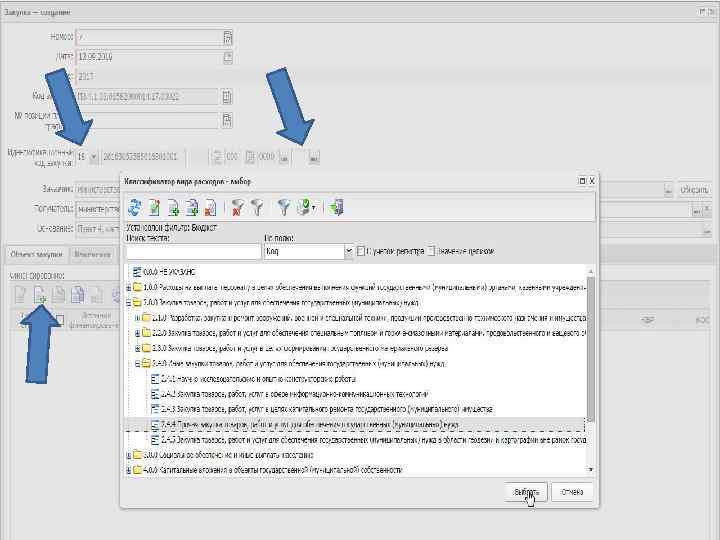Click the Отмена button
The height and width of the screenshot is (540, 720).
tap(572, 492)
